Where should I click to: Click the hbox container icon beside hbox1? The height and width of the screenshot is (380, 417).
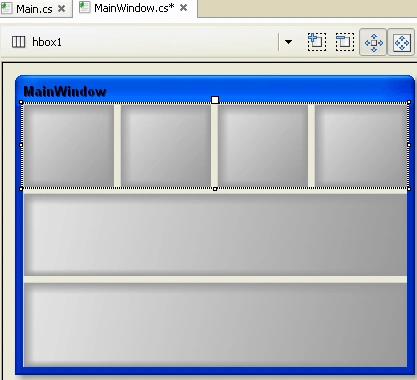(x=18, y=42)
